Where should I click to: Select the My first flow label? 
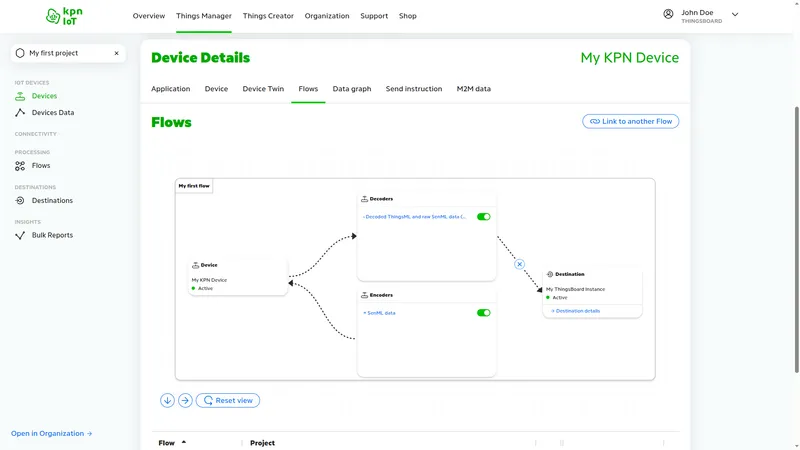[194, 186]
